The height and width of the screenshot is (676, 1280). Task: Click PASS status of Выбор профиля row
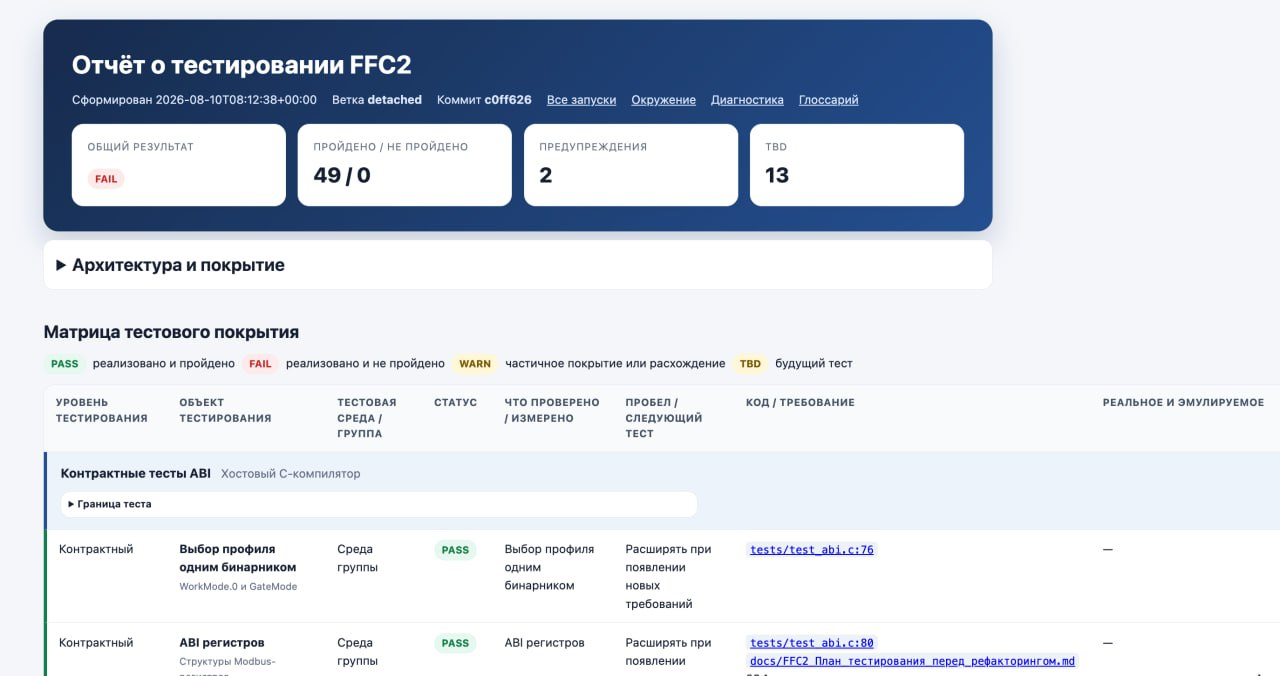455,550
